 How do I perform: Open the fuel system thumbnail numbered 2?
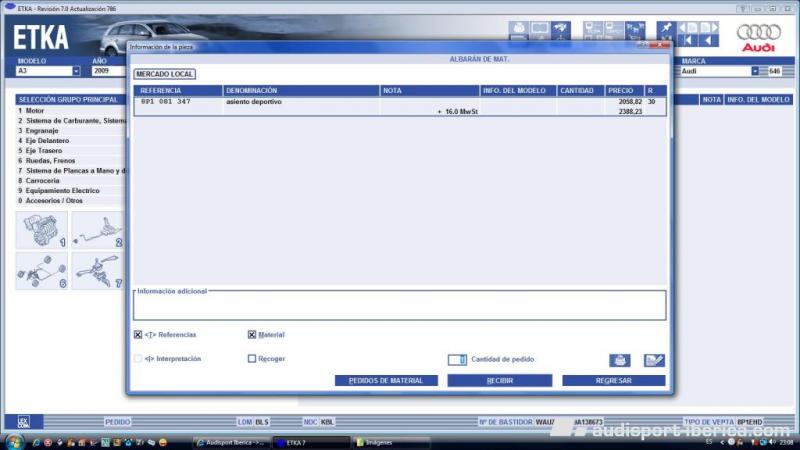pyautogui.click(x=97, y=230)
